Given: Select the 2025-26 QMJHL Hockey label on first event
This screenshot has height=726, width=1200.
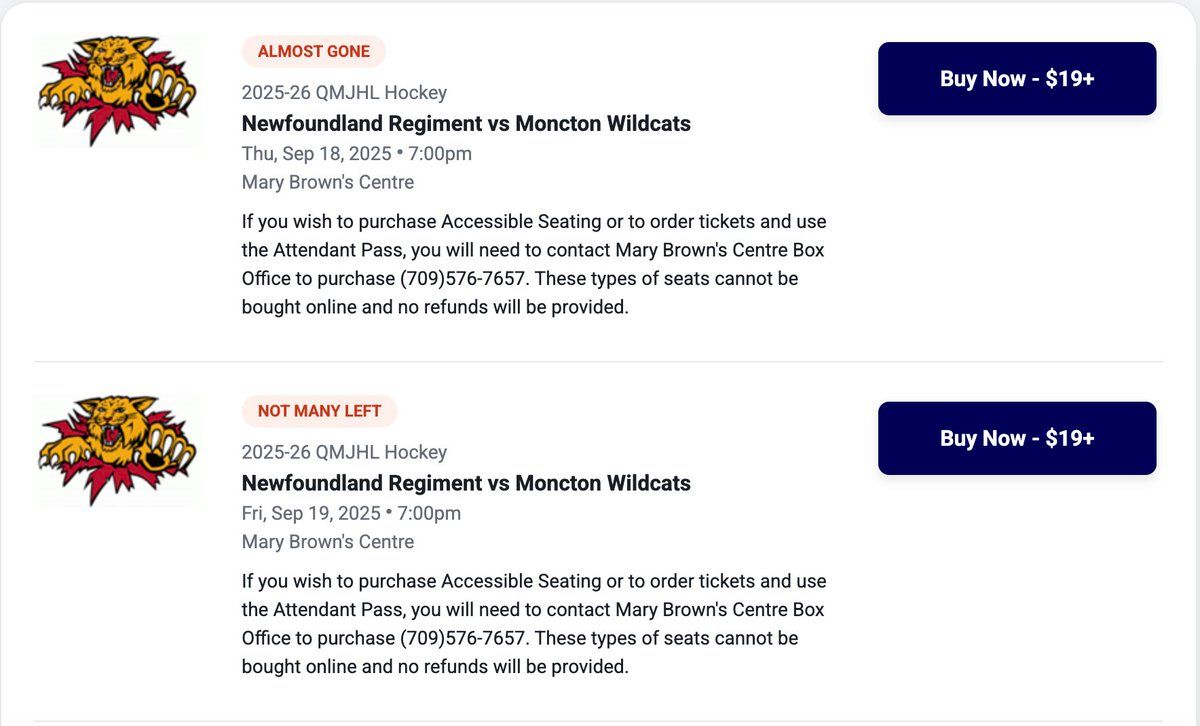Looking at the screenshot, I should [x=344, y=91].
